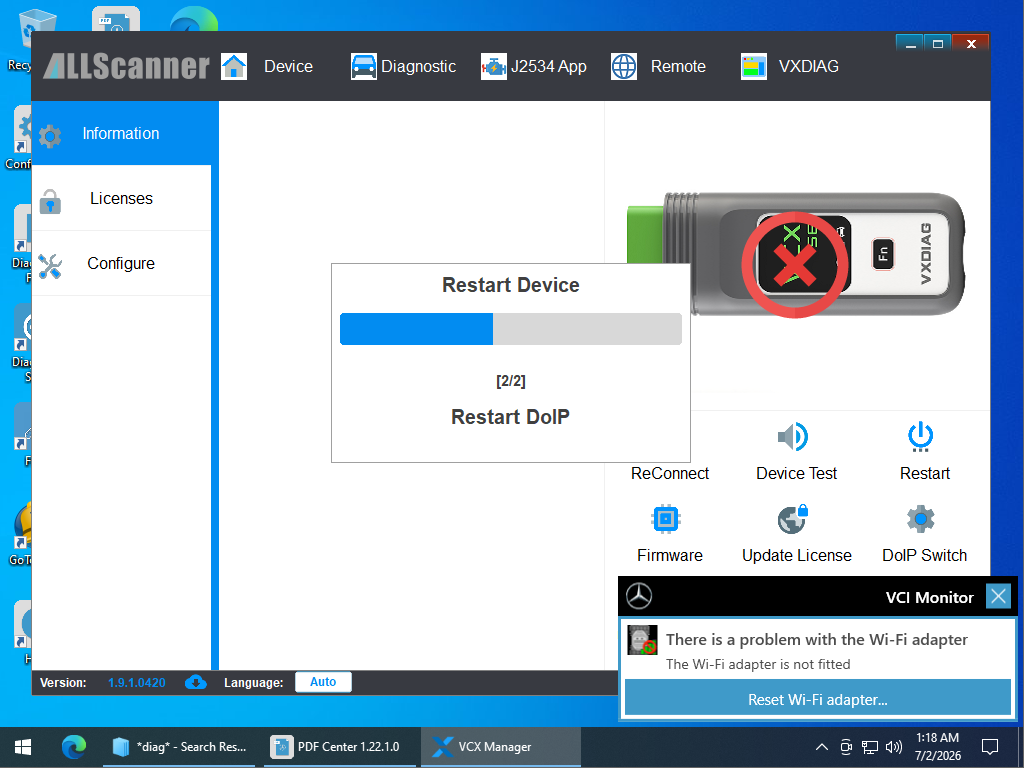Click the Firmware chip icon
Image resolution: width=1024 pixels, height=768 pixels.
click(x=666, y=519)
